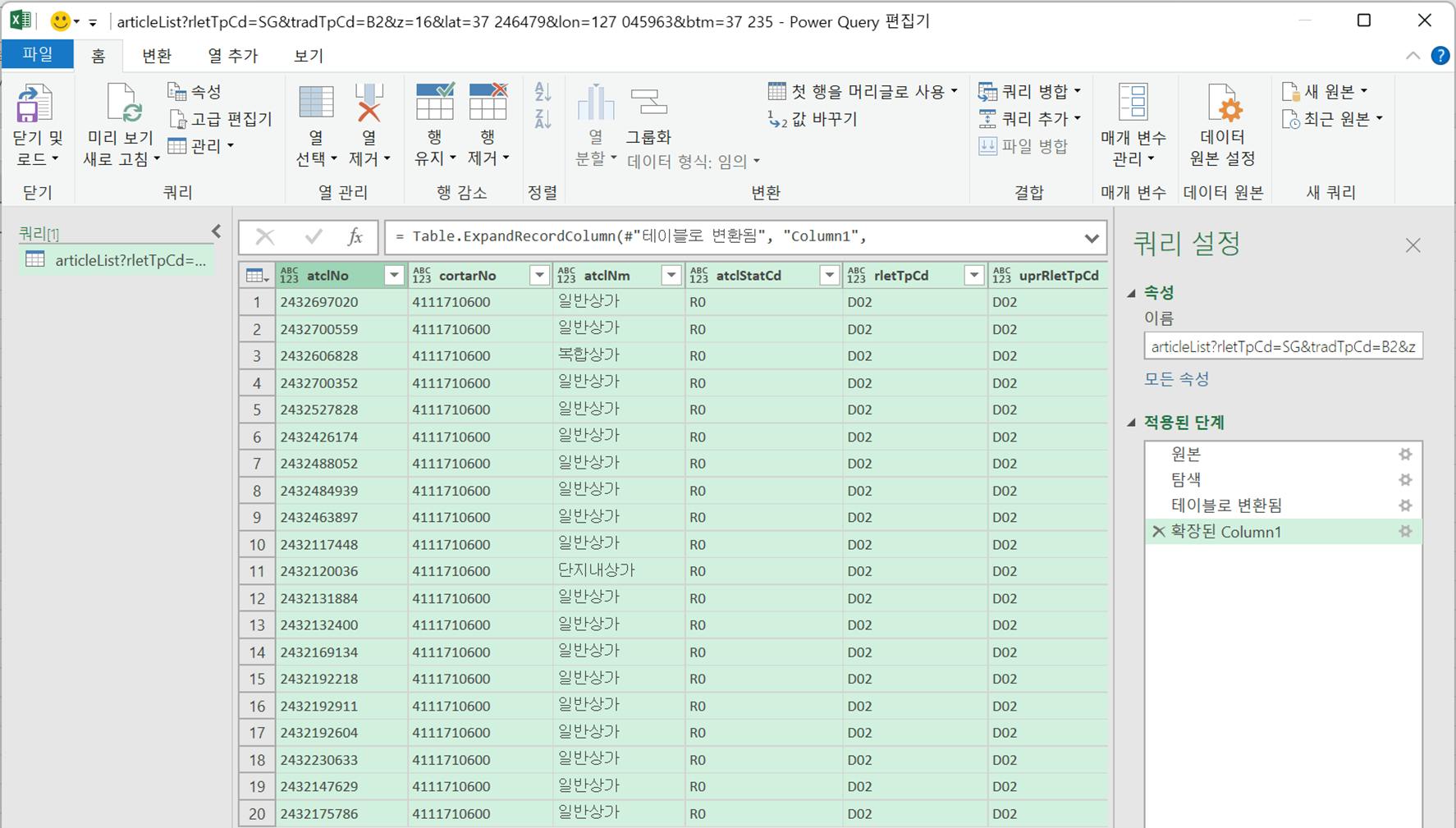Click the Remove Columns (열 제거) icon
This screenshot has width=1456, height=828.
pos(369,104)
